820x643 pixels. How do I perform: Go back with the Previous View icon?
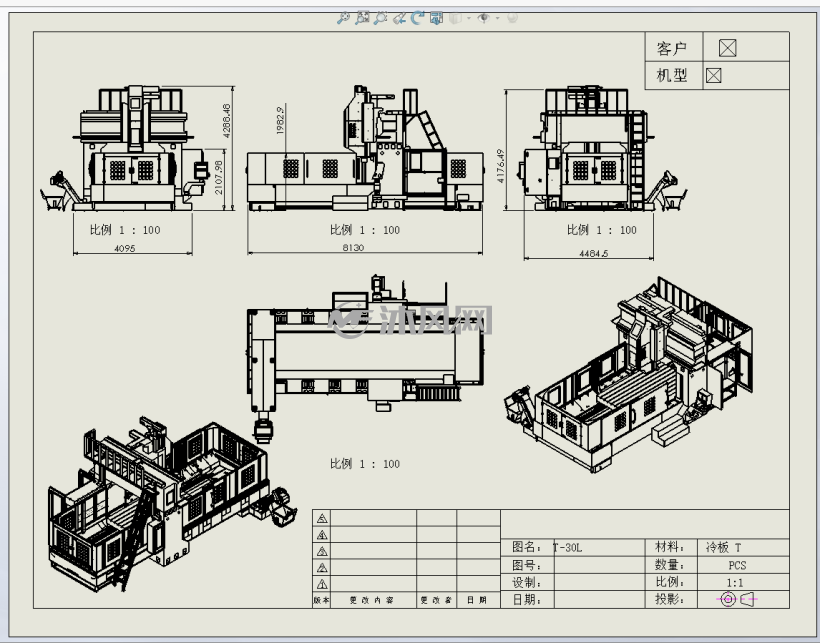tap(399, 18)
